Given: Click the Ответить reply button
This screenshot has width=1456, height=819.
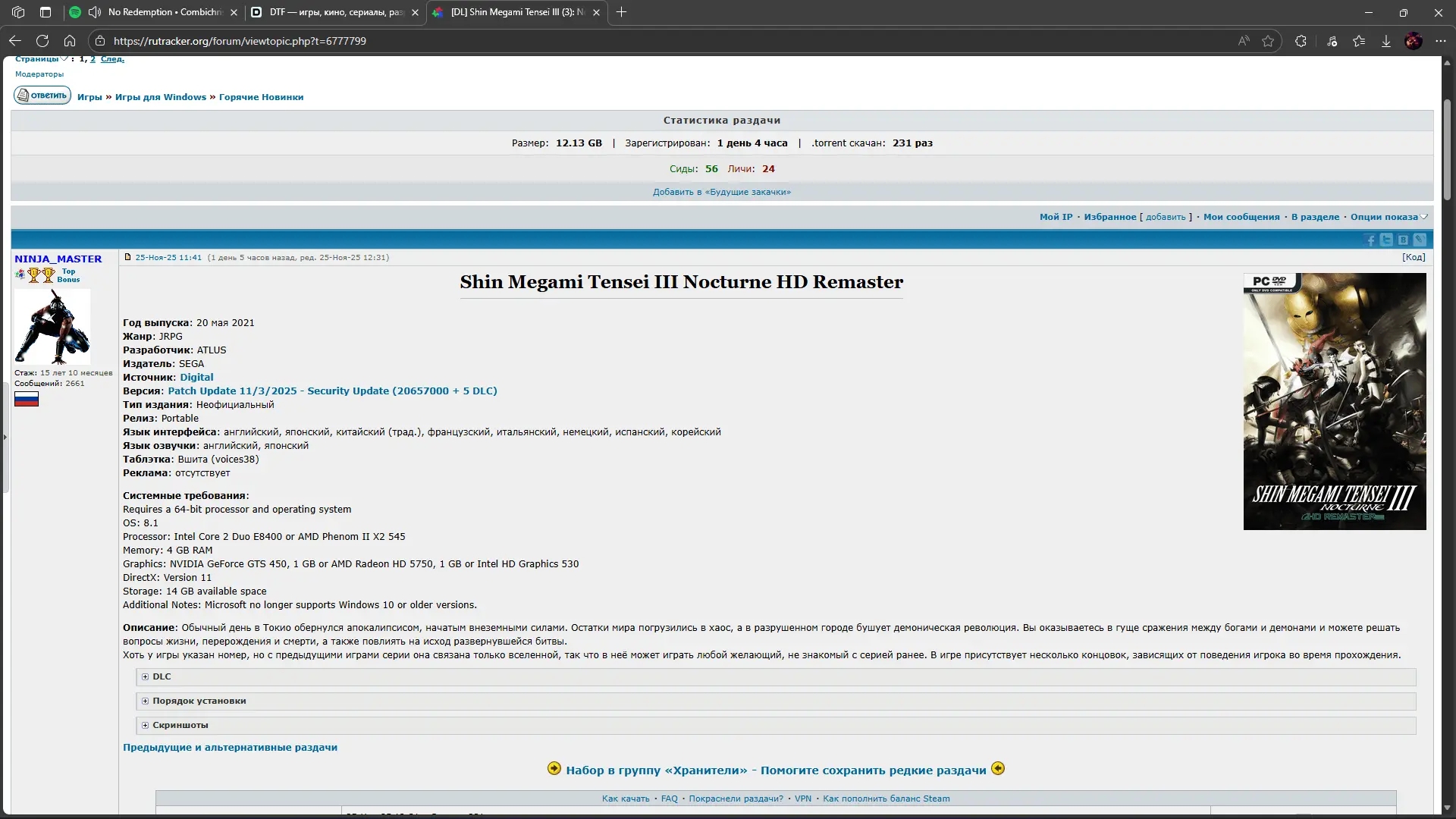Looking at the screenshot, I should tap(42, 96).
